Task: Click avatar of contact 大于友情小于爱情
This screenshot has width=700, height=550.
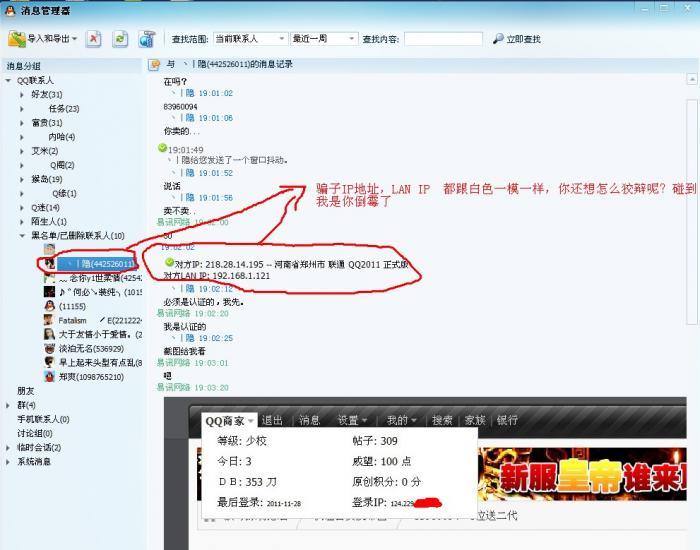Action: click(x=49, y=334)
